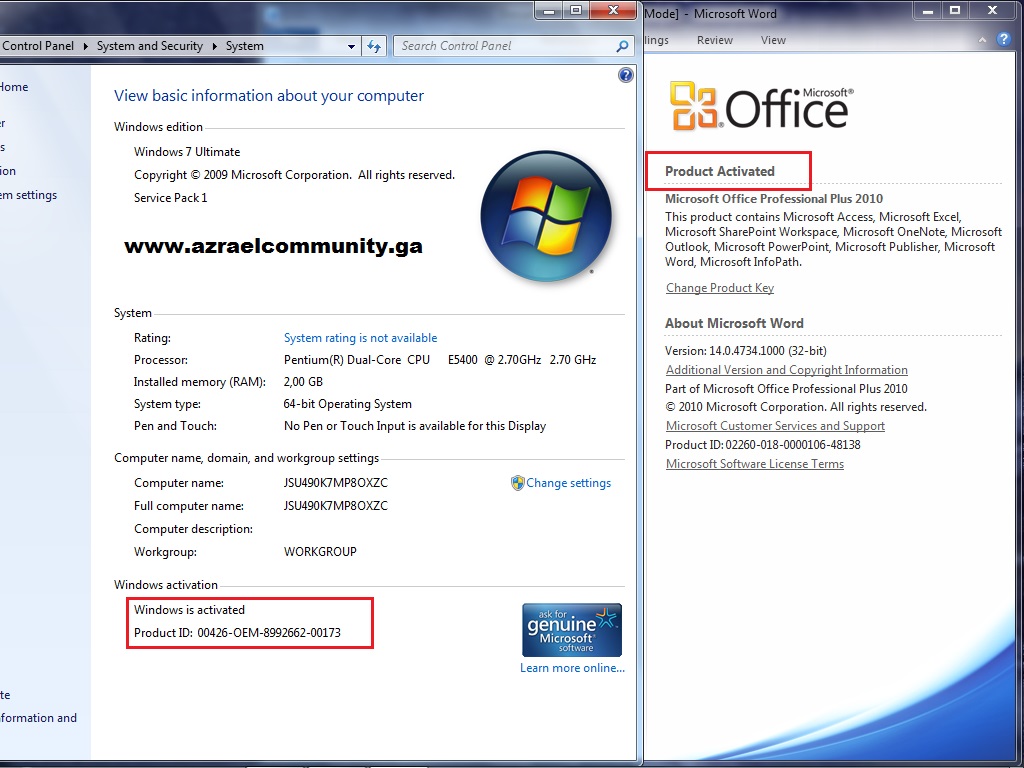The image size is (1024, 768).
Task: Click the WORKGROUP value
Action: tap(320, 551)
